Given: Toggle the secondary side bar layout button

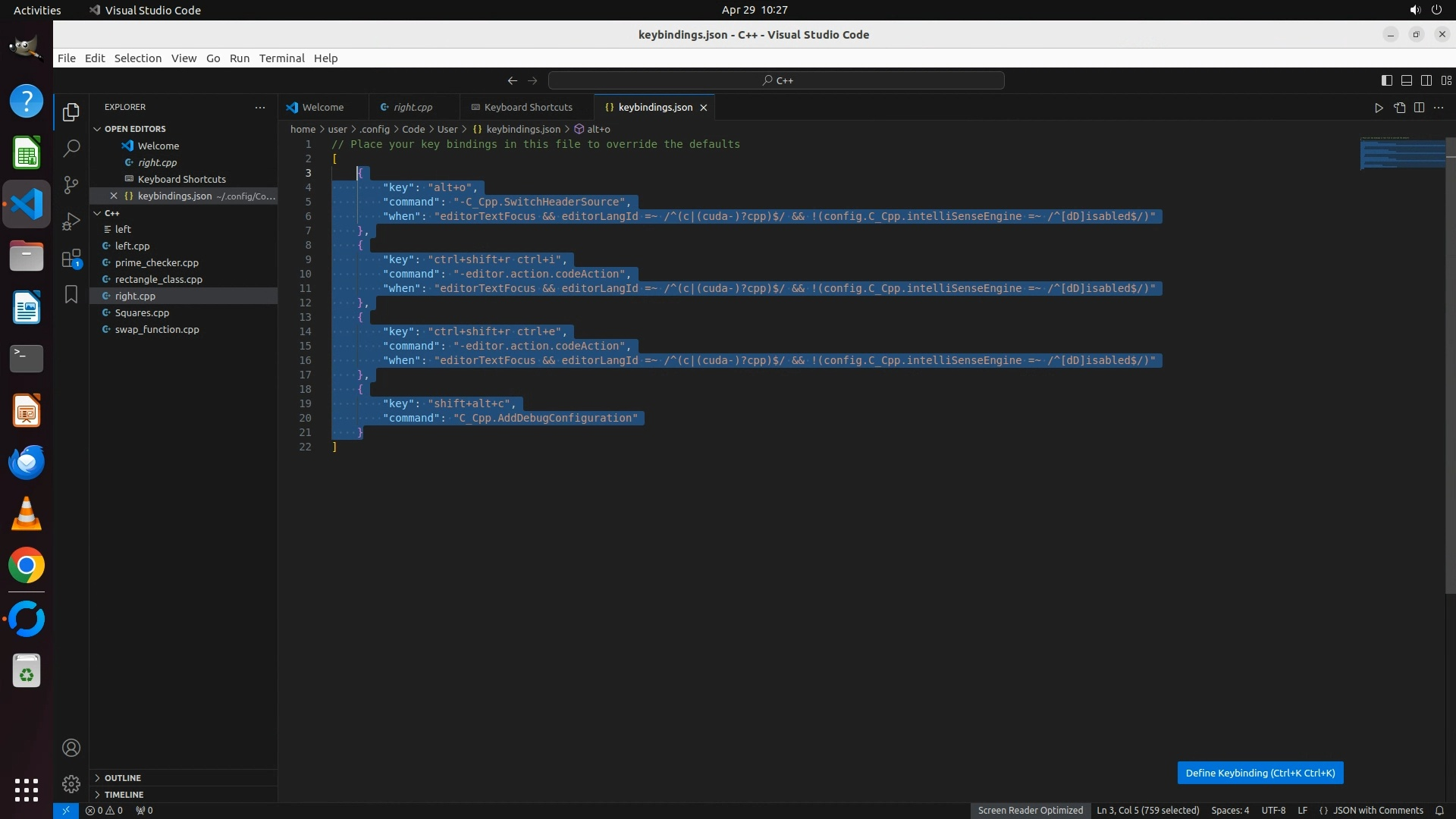Looking at the screenshot, I should (x=1426, y=80).
